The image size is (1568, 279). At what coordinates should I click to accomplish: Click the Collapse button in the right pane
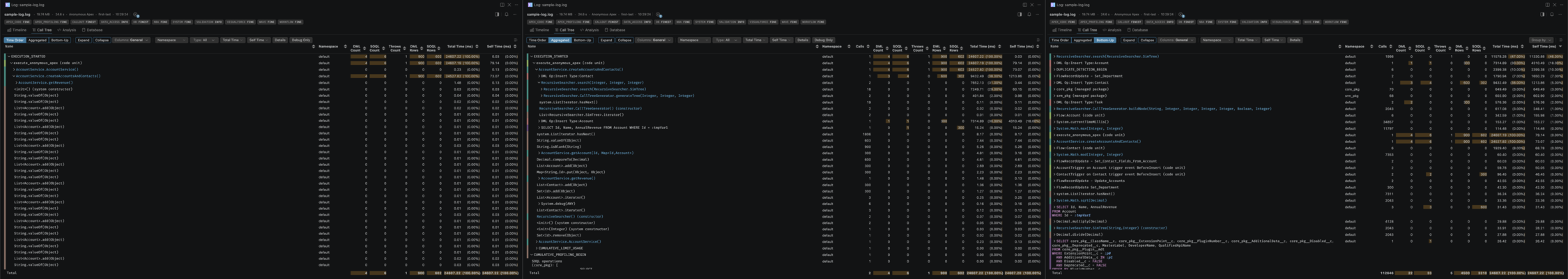[1147, 40]
